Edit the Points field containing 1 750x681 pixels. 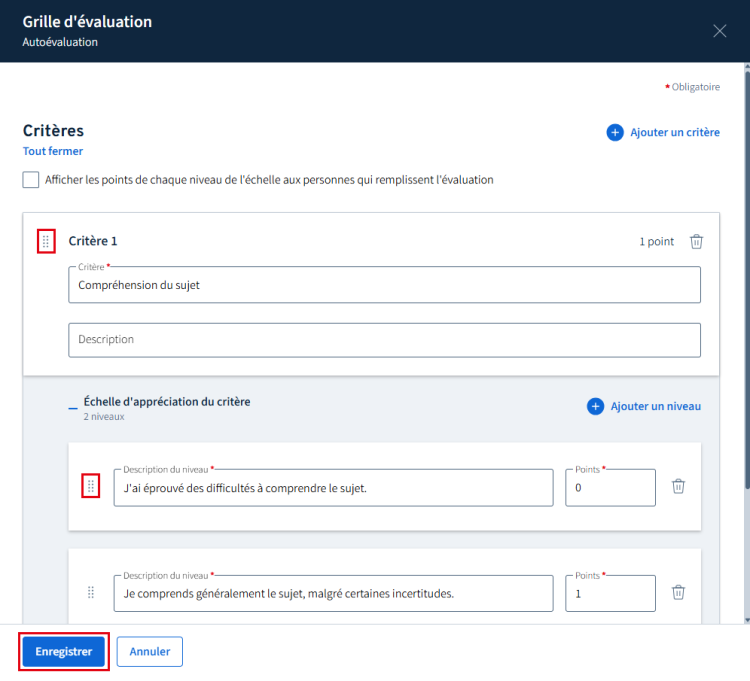610,593
